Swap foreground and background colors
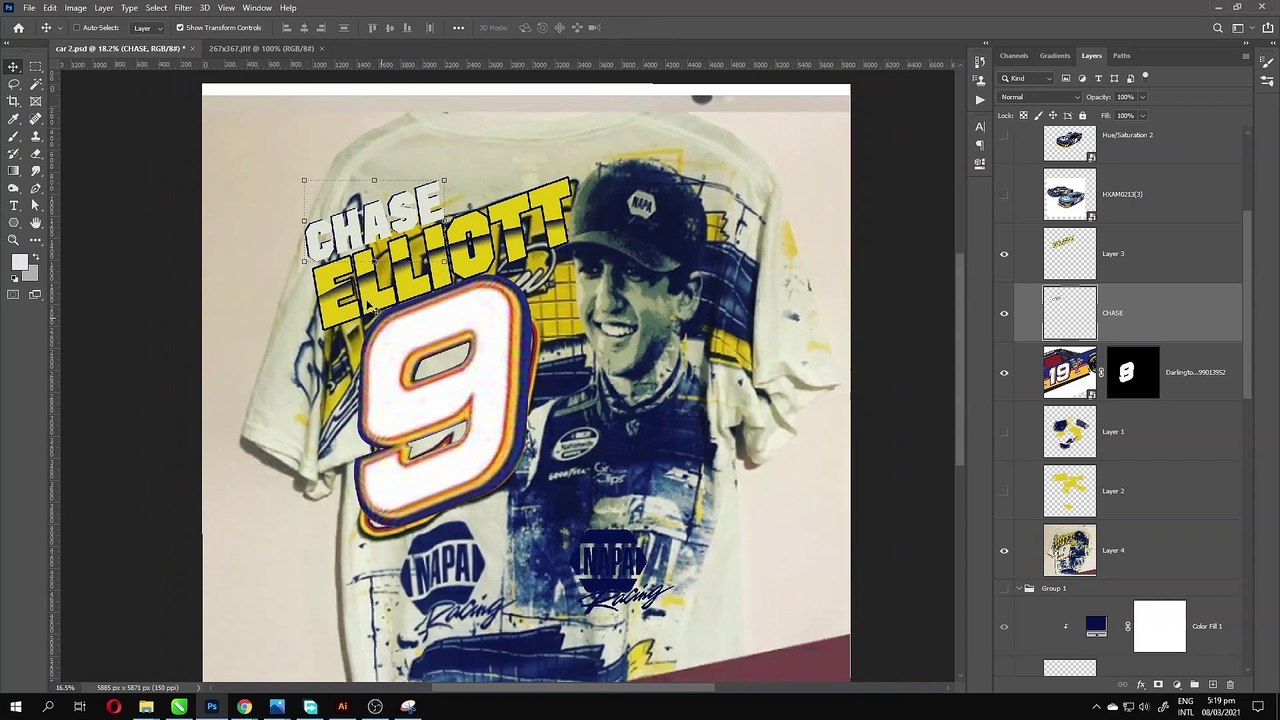Image resolution: width=1280 pixels, height=720 pixels. click(37, 257)
